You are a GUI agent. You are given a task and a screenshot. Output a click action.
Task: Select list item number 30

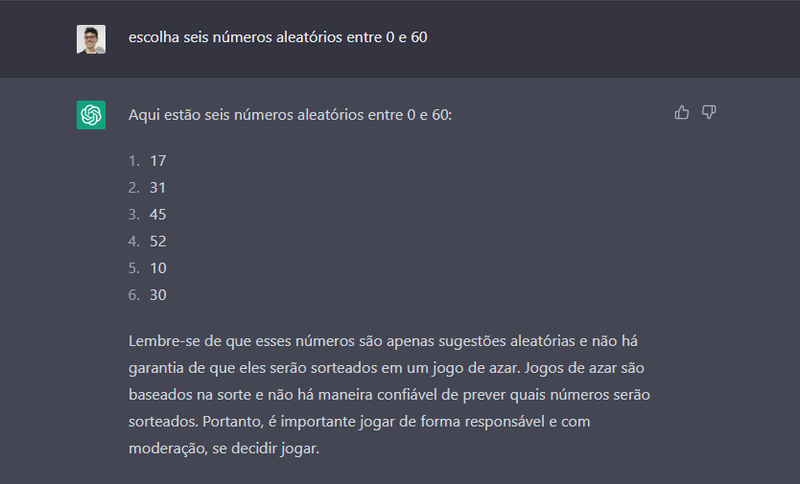point(158,295)
